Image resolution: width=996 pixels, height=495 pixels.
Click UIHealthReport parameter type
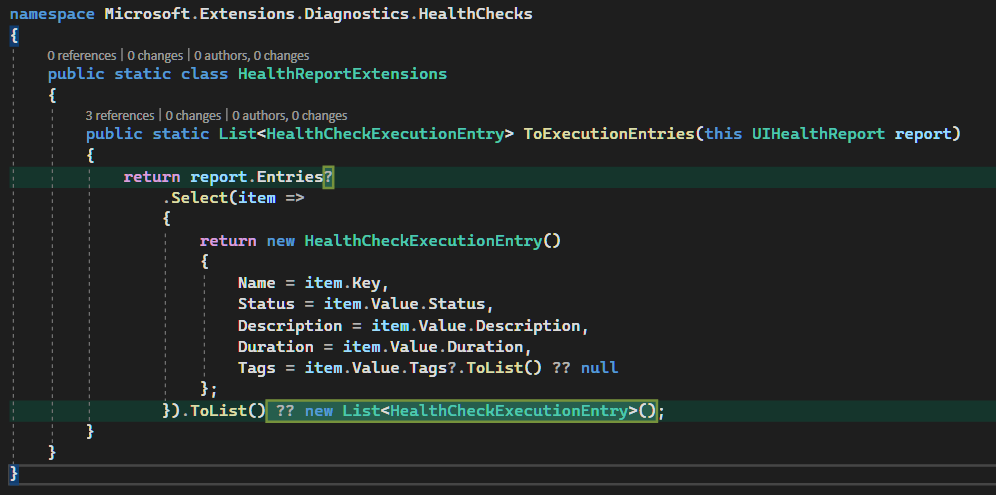[818, 134]
